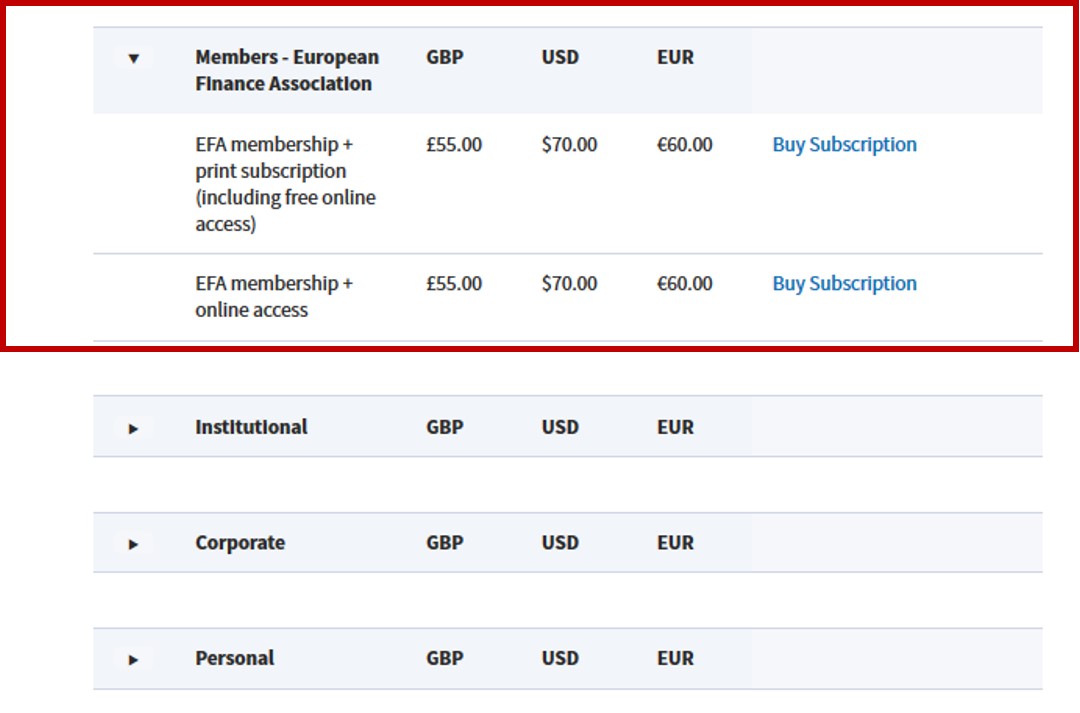Screen dimensions: 1080x713
Task: Click EUR column header in Members section
Action: click(675, 57)
